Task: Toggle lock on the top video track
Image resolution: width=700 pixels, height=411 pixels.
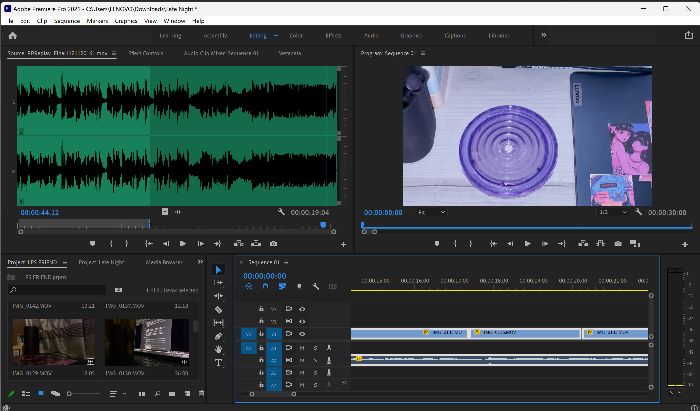Action: click(x=261, y=309)
